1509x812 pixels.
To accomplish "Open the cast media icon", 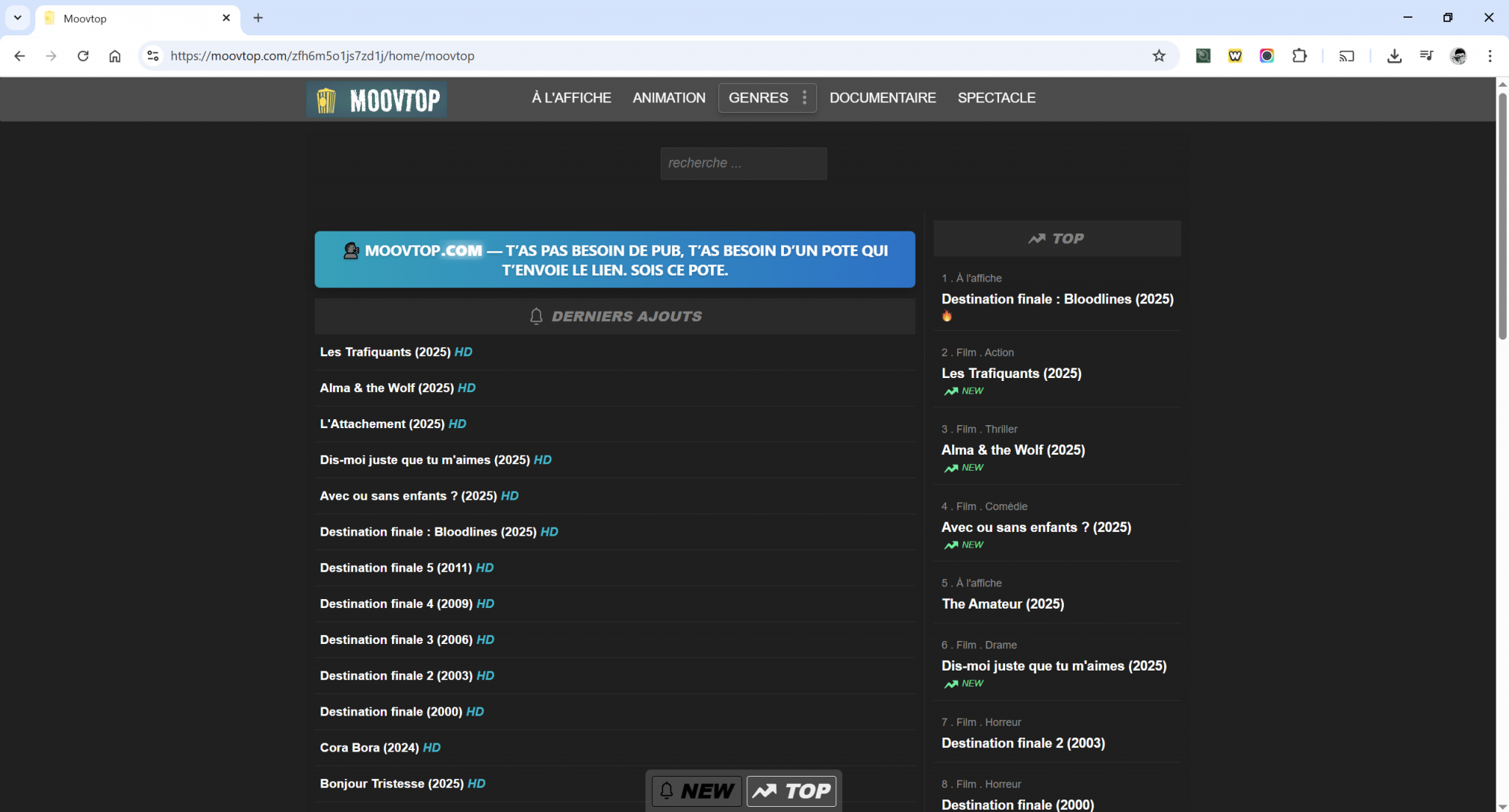I will 1347,56.
